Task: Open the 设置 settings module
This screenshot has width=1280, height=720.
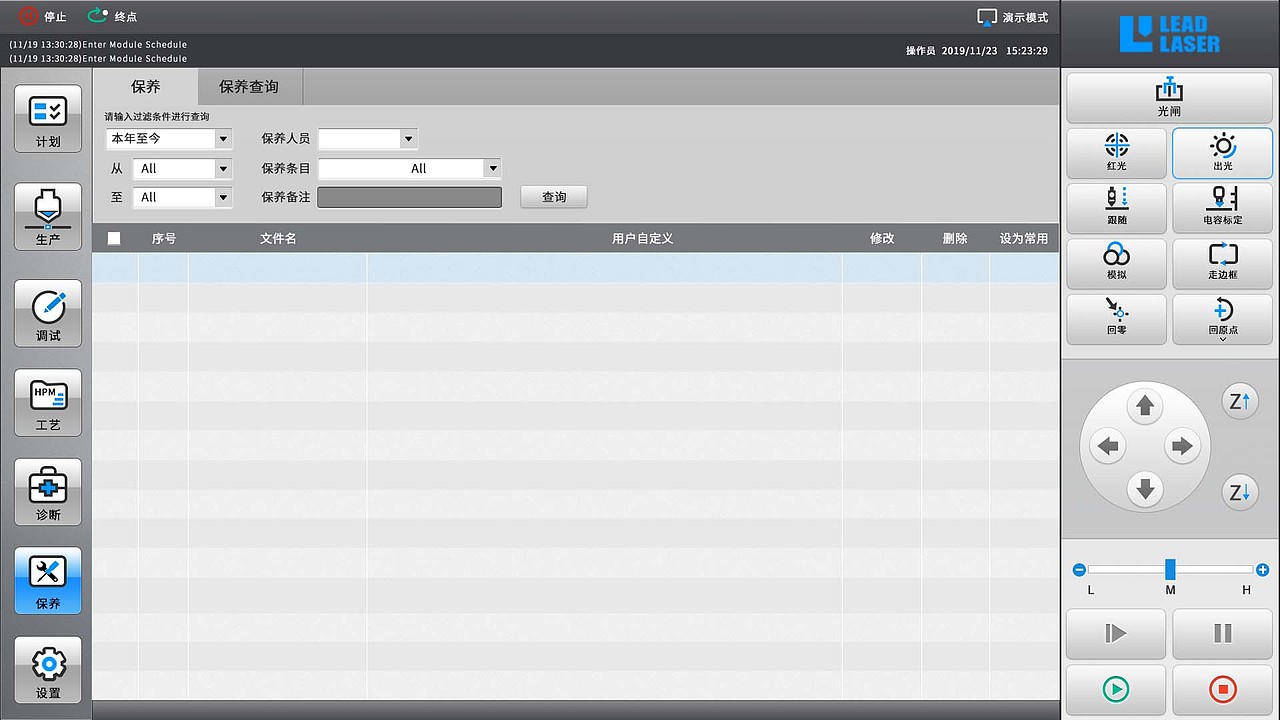Action: pos(48,671)
